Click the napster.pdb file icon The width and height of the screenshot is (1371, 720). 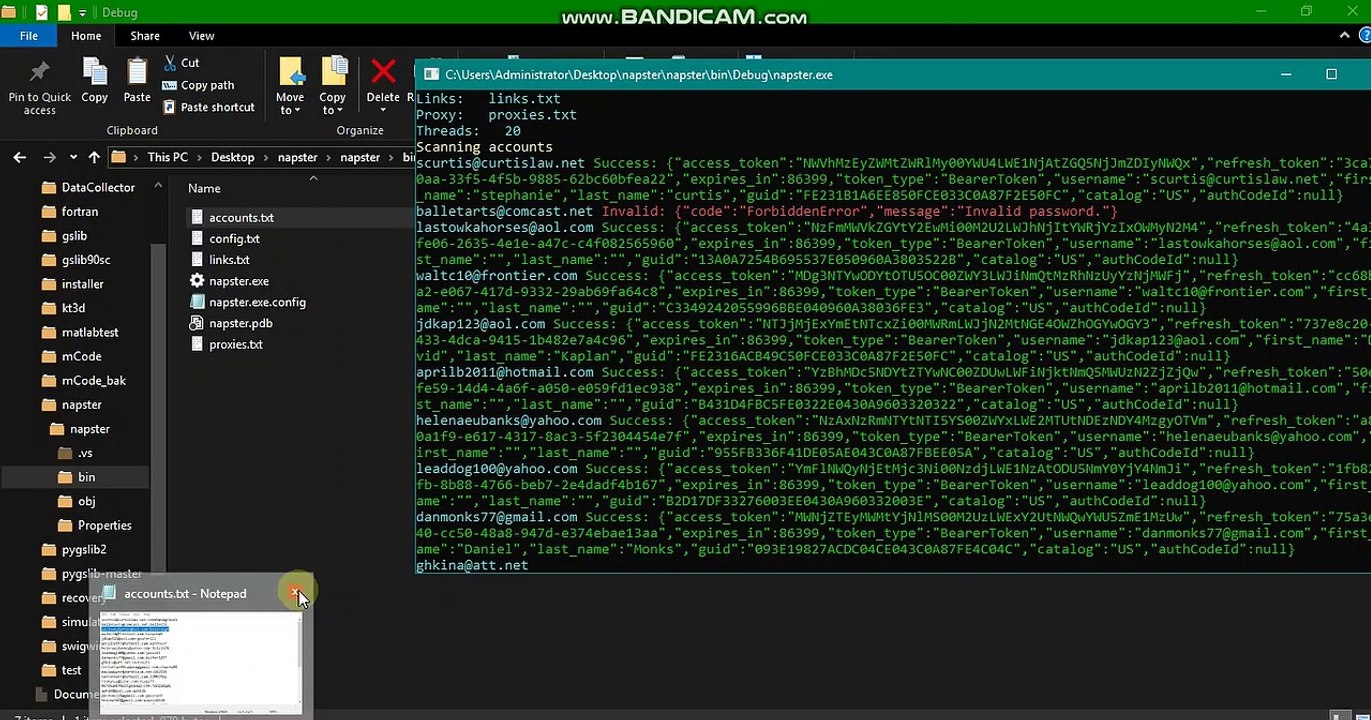point(197,323)
